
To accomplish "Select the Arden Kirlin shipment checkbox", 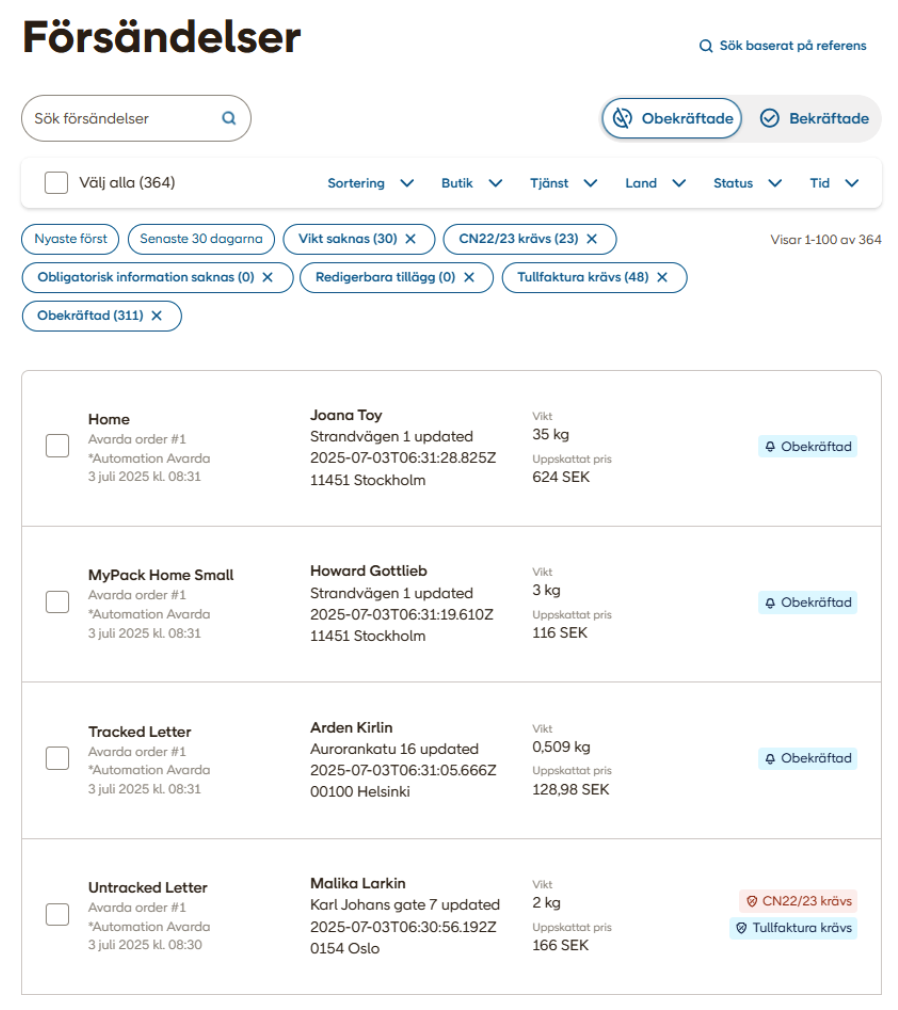I will (x=57, y=758).
